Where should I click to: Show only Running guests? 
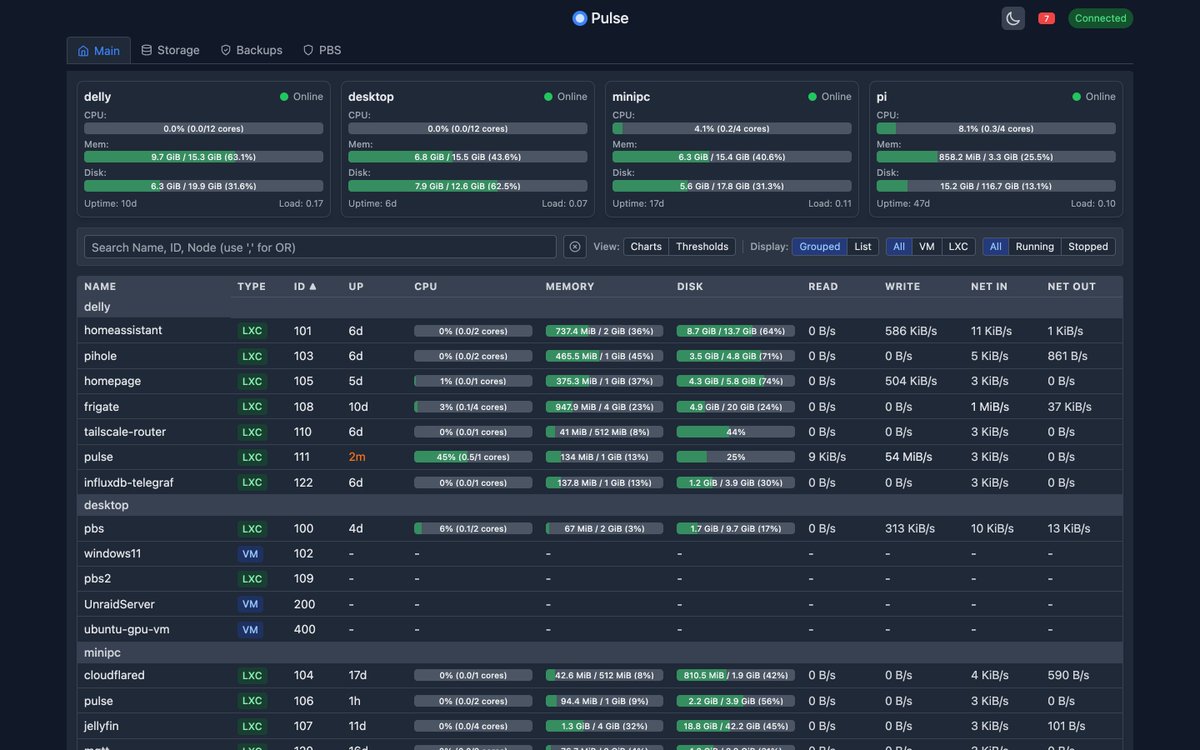(1035, 247)
